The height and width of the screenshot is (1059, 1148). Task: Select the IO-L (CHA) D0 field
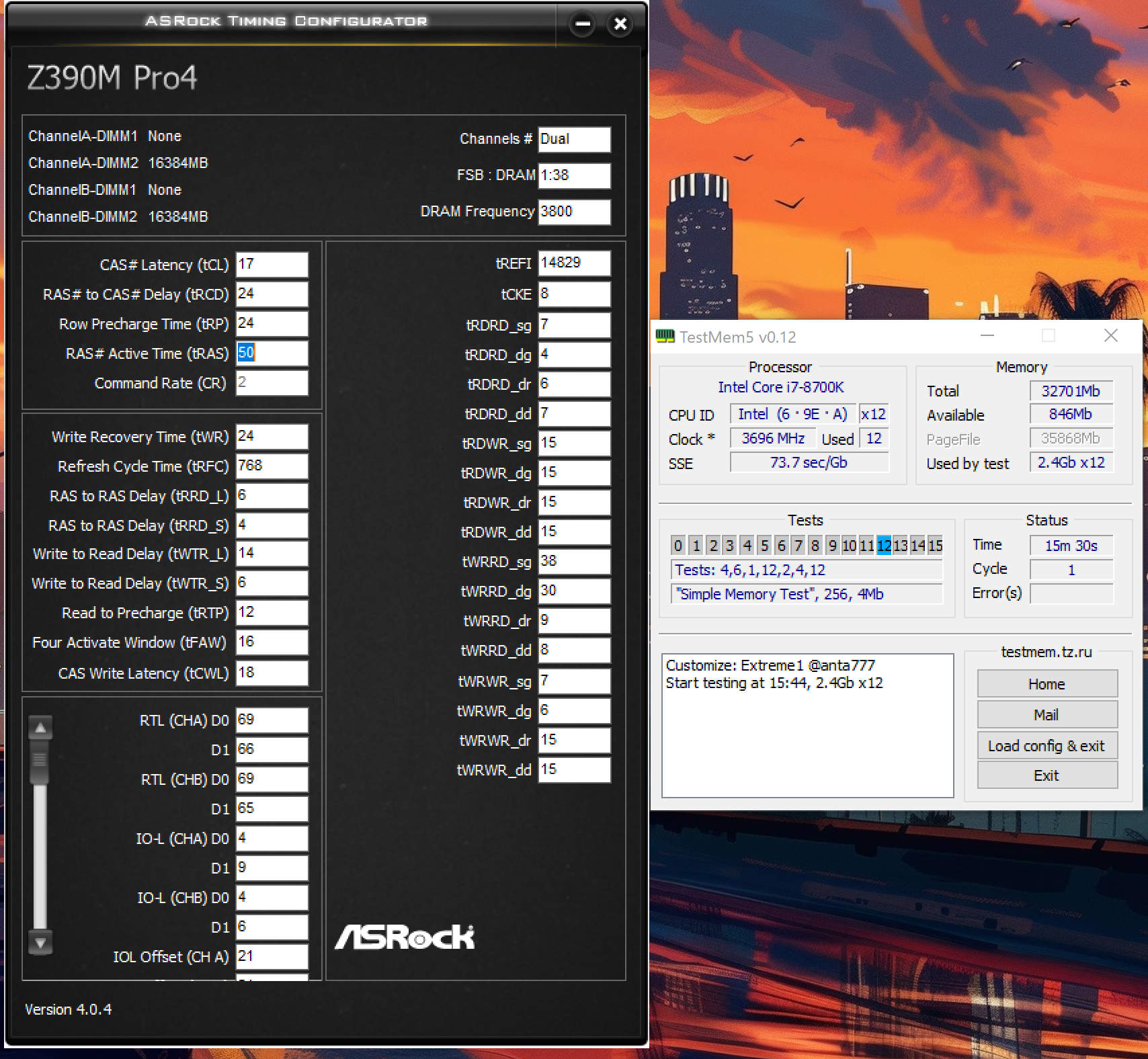[272, 839]
